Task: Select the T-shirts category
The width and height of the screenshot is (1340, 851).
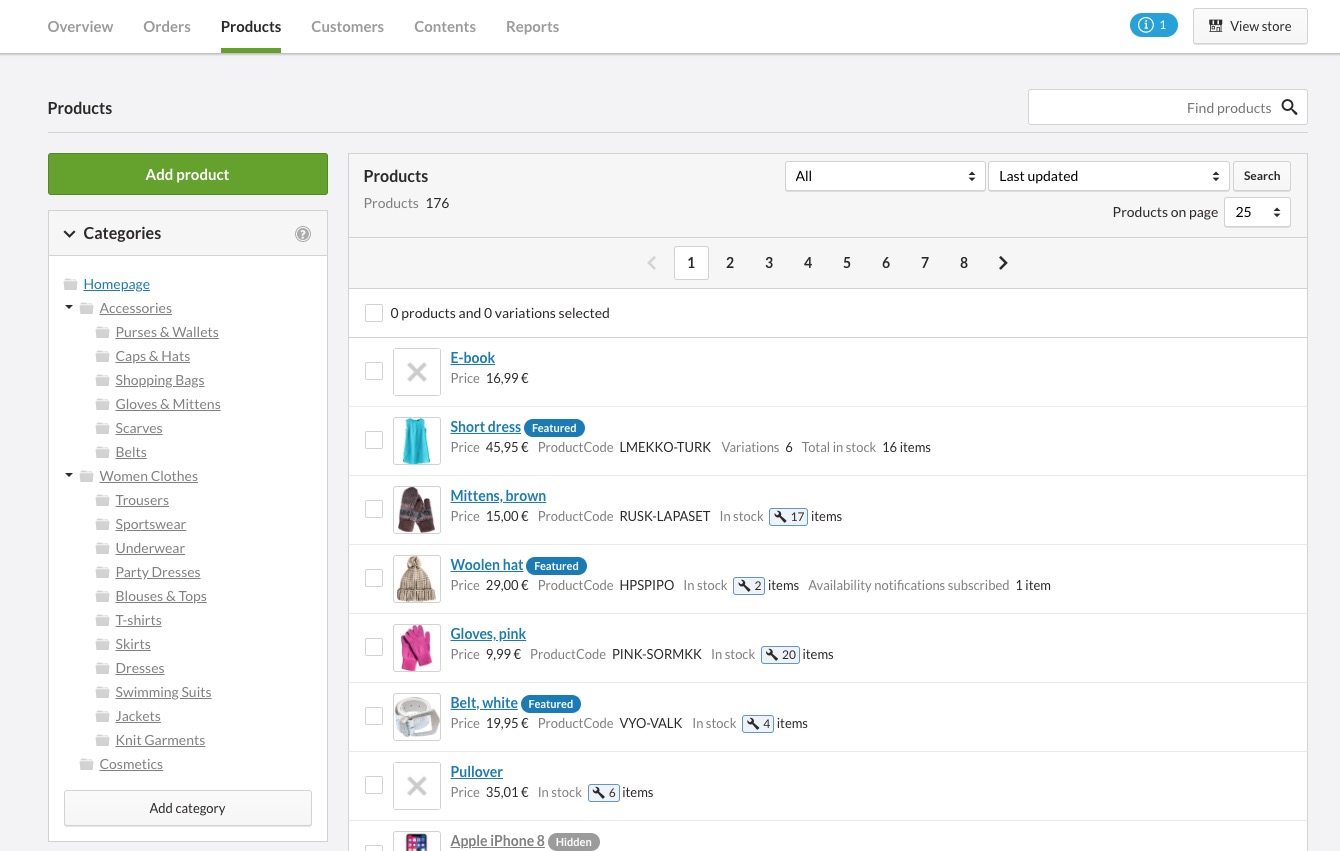Action: tap(138, 621)
